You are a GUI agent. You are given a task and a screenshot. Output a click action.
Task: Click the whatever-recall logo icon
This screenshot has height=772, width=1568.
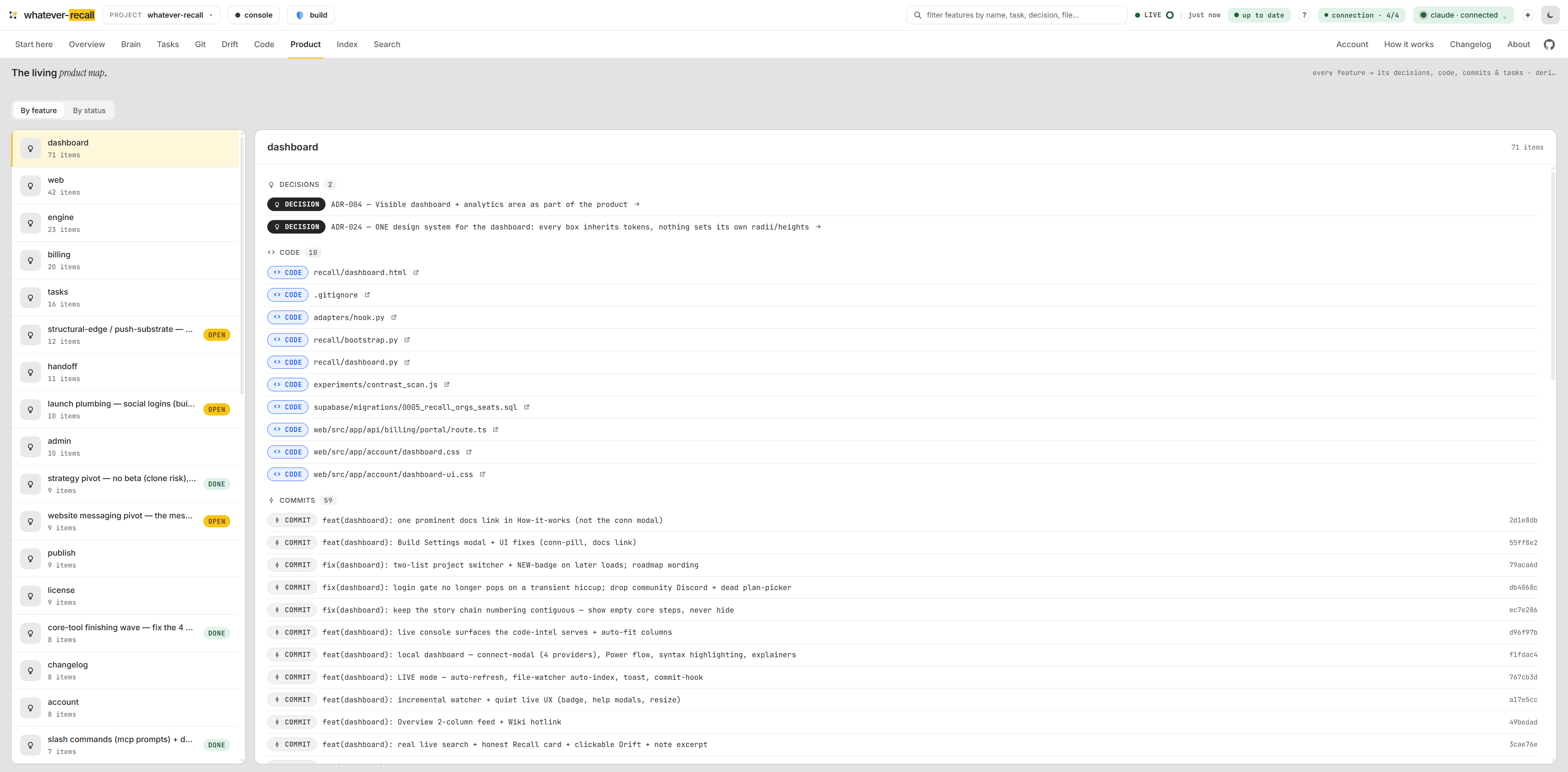13,15
